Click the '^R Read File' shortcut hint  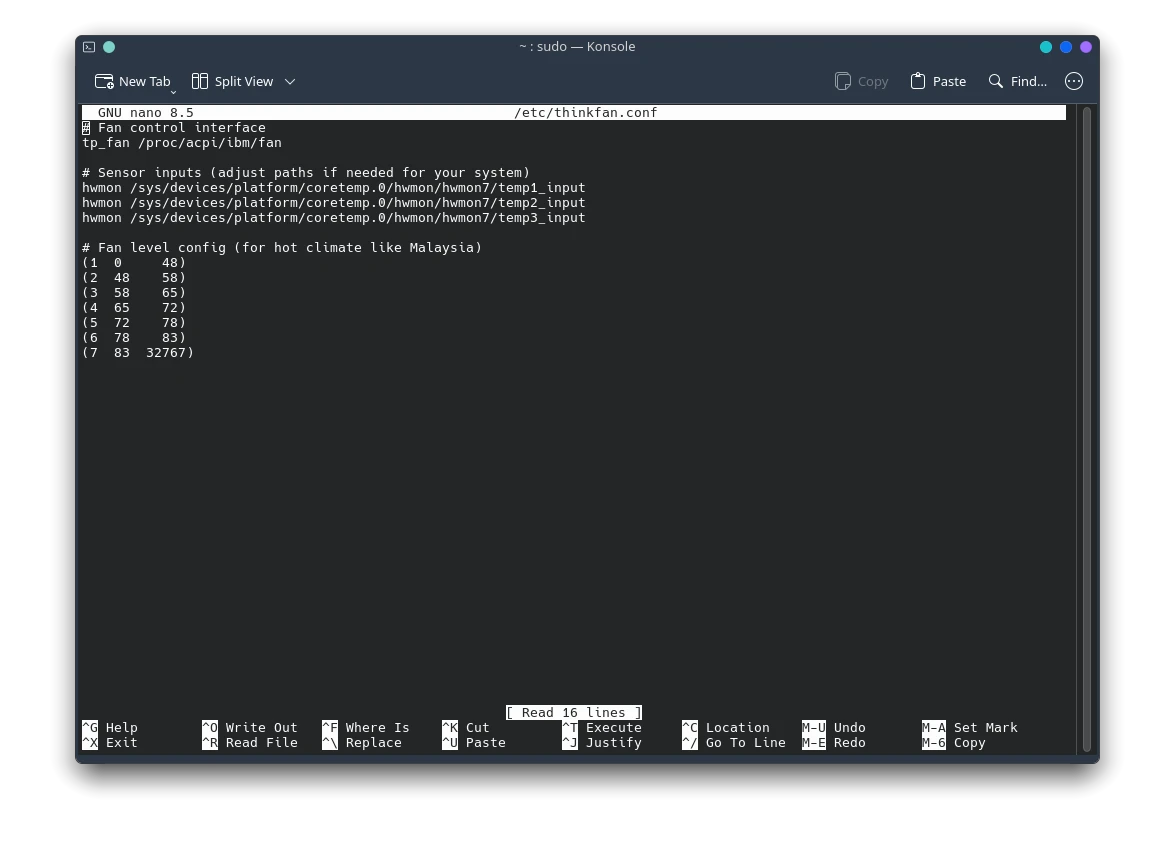[x=250, y=743]
